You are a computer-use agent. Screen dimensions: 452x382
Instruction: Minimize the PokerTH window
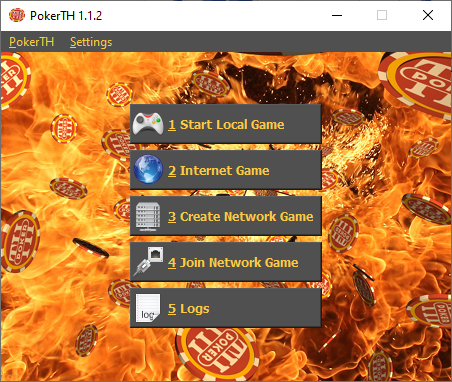(x=337, y=15)
